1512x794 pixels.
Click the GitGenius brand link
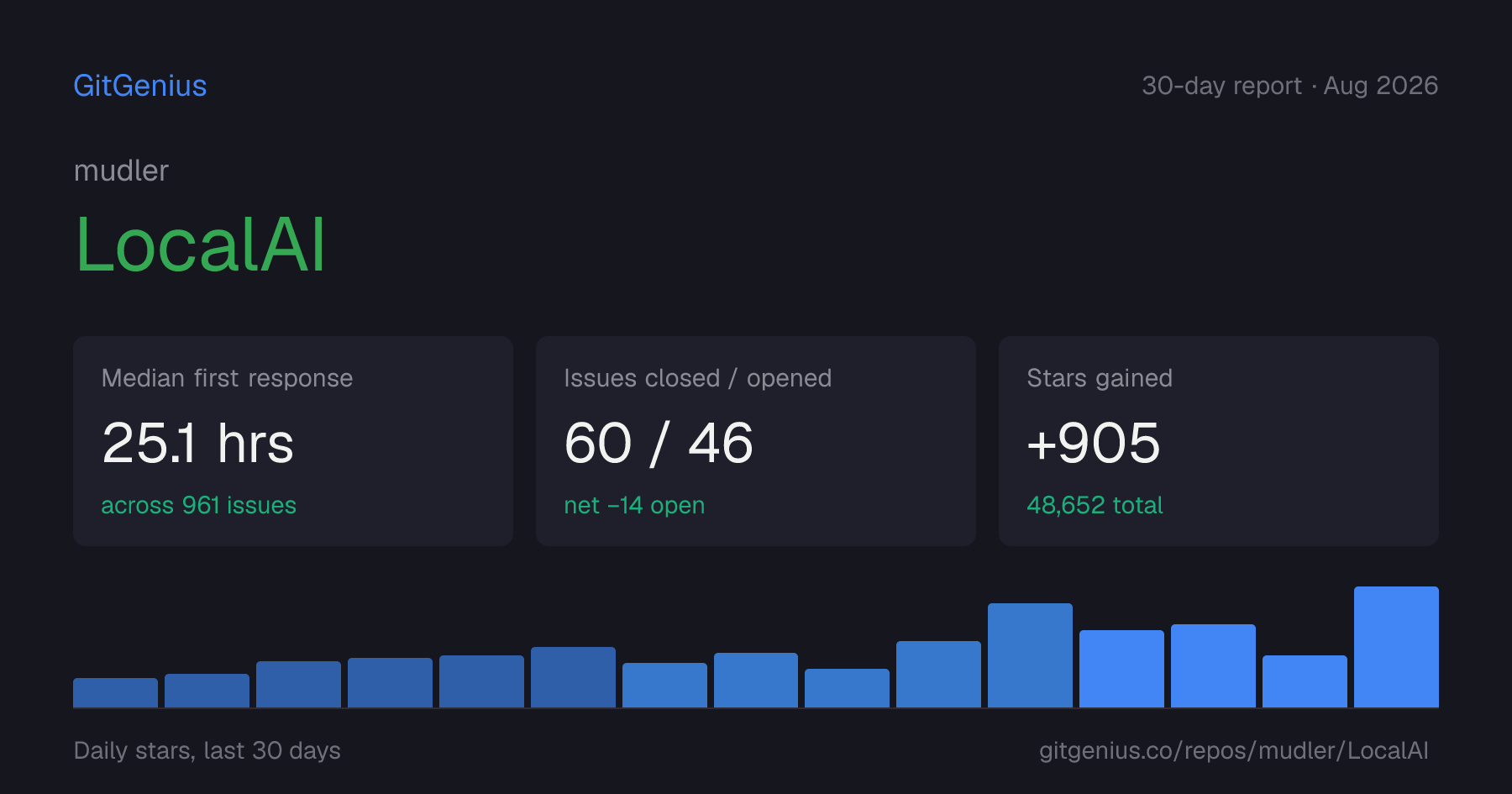[140, 86]
